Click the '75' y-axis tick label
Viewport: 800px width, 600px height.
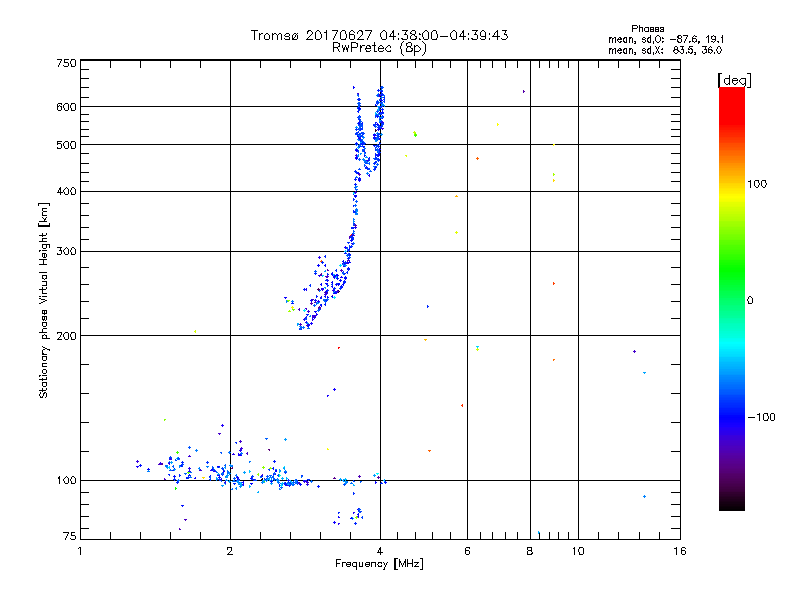(70, 536)
